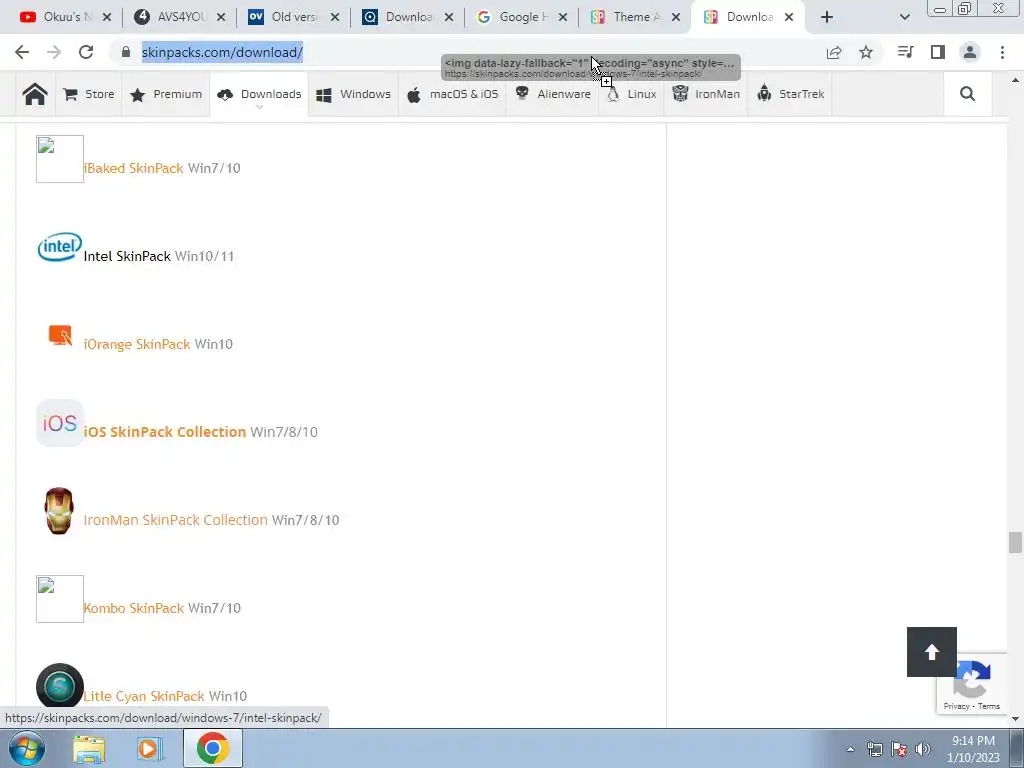Click the scrollbar down arrow
Image resolution: width=1024 pixels, height=768 pixels.
(x=1015, y=719)
